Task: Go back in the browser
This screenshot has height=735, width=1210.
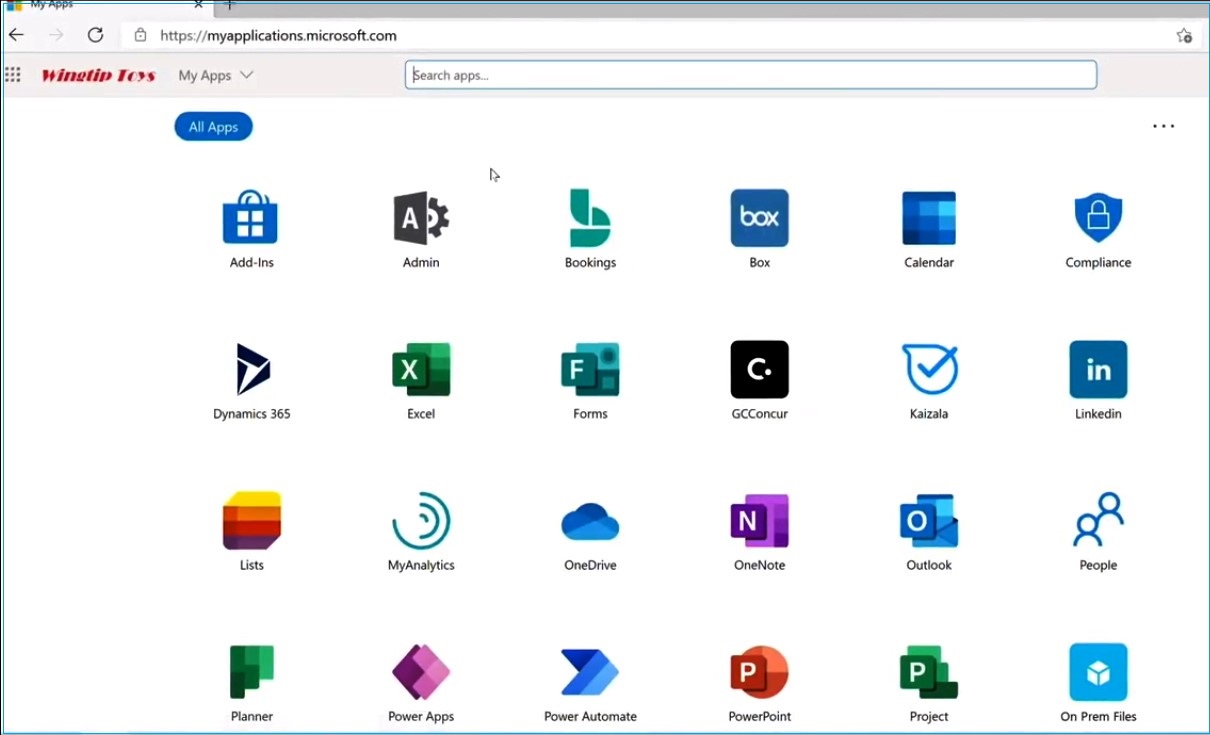Action: (16, 35)
